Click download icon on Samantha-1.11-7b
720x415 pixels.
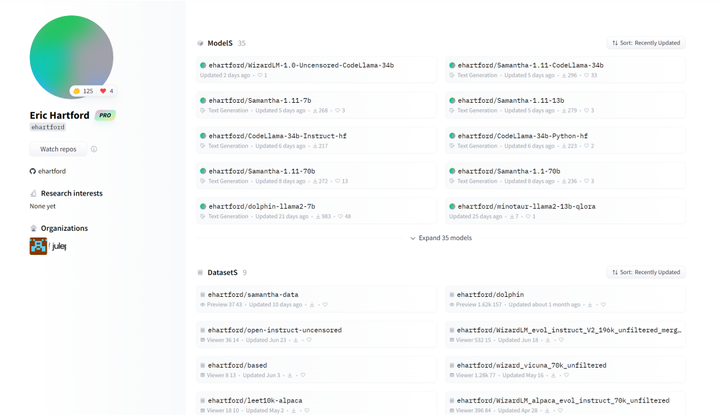(315, 111)
